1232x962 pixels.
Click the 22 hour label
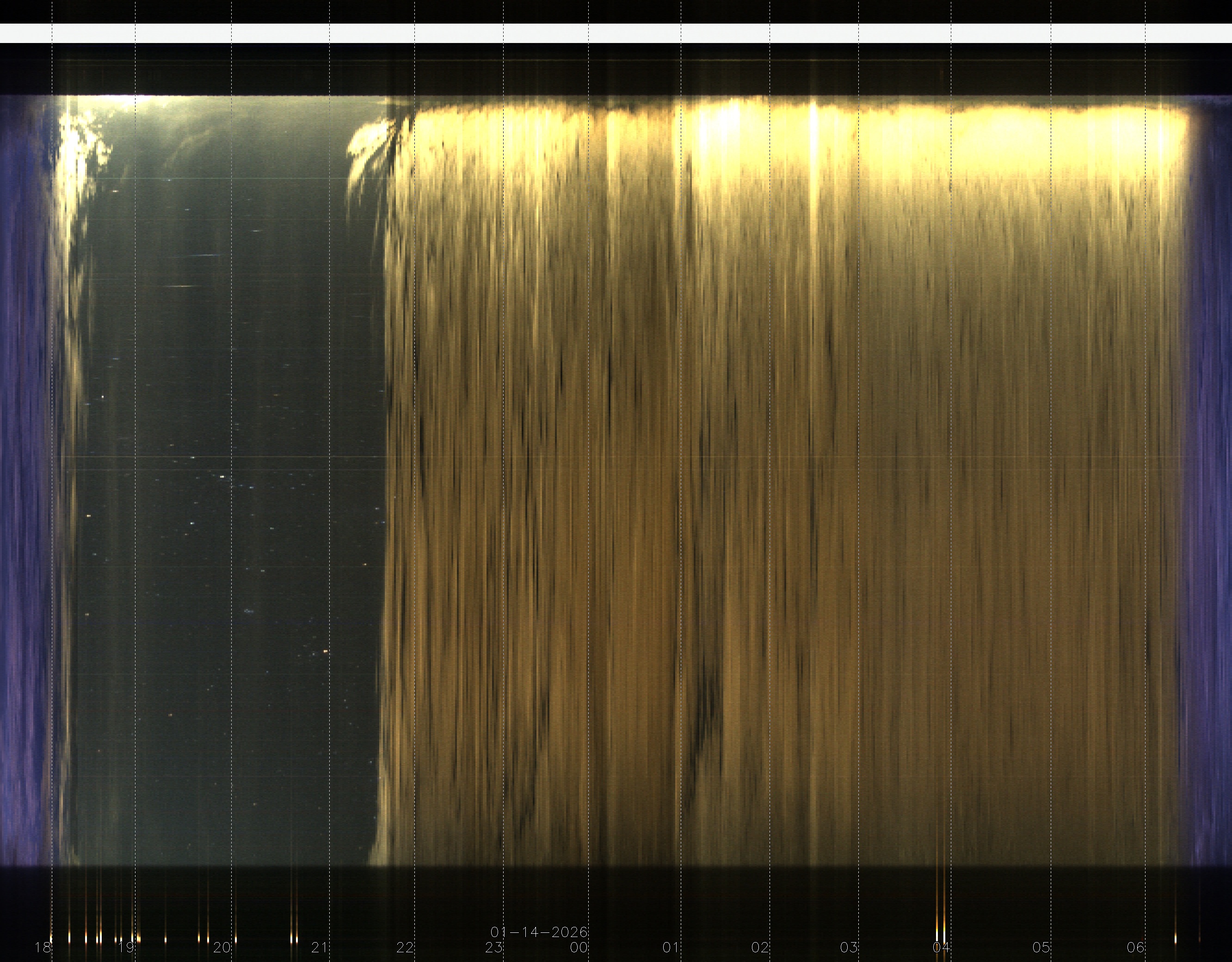[405, 947]
